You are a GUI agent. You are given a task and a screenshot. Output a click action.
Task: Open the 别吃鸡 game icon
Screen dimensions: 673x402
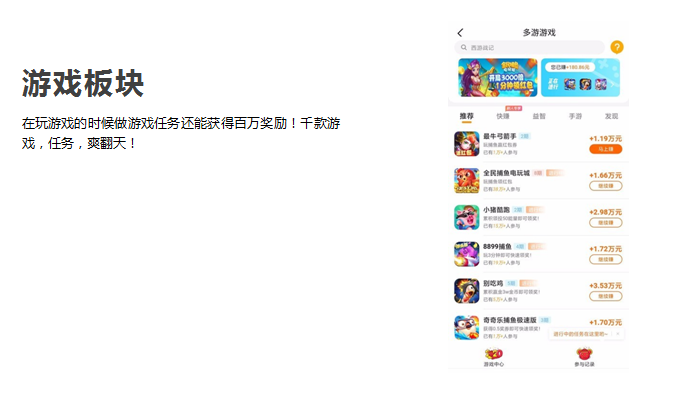(x=467, y=291)
